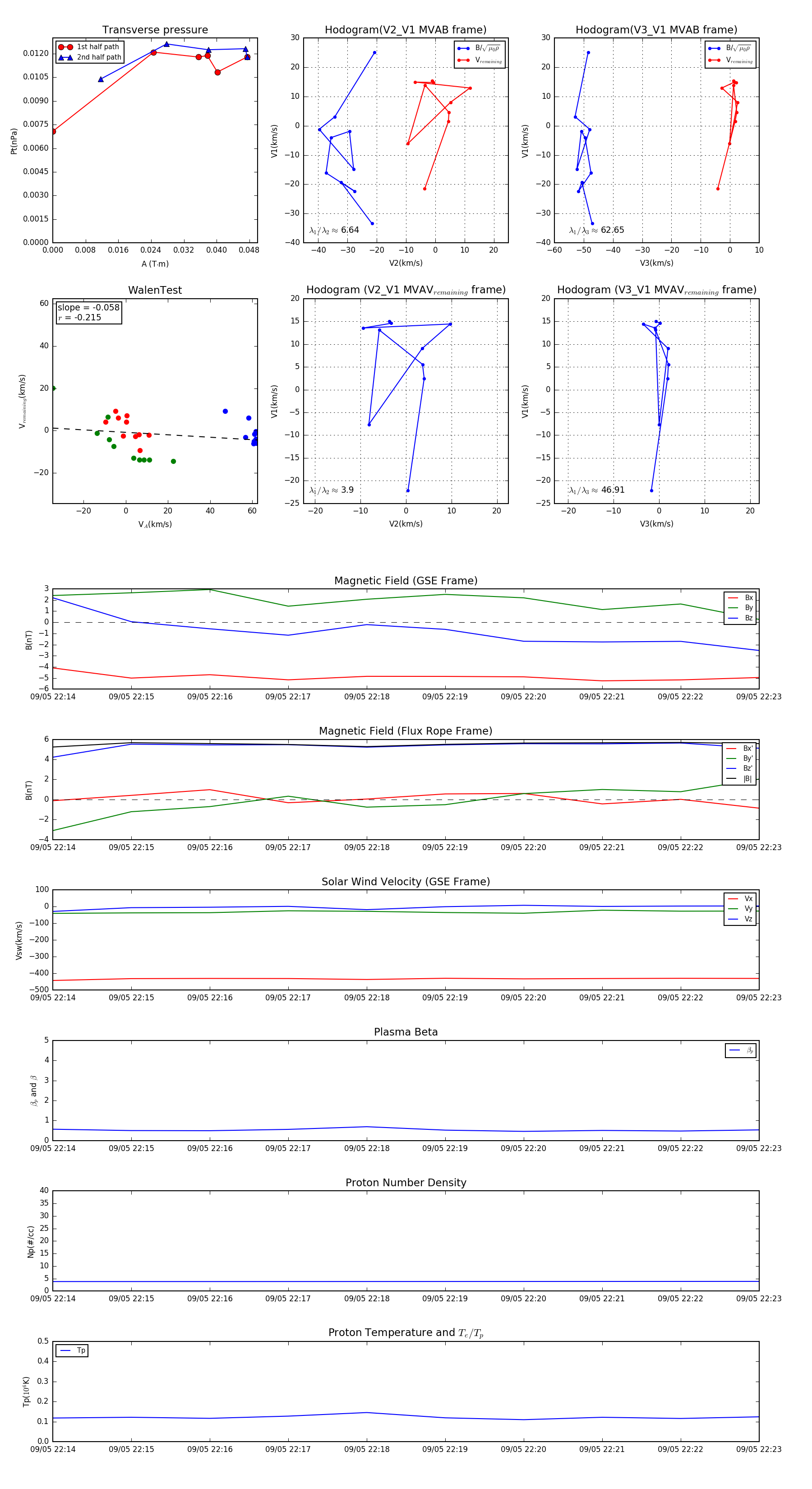Select '|B|' in the Flux Rope legend
This screenshot has height=1489, width=812.
pyautogui.click(x=740, y=779)
